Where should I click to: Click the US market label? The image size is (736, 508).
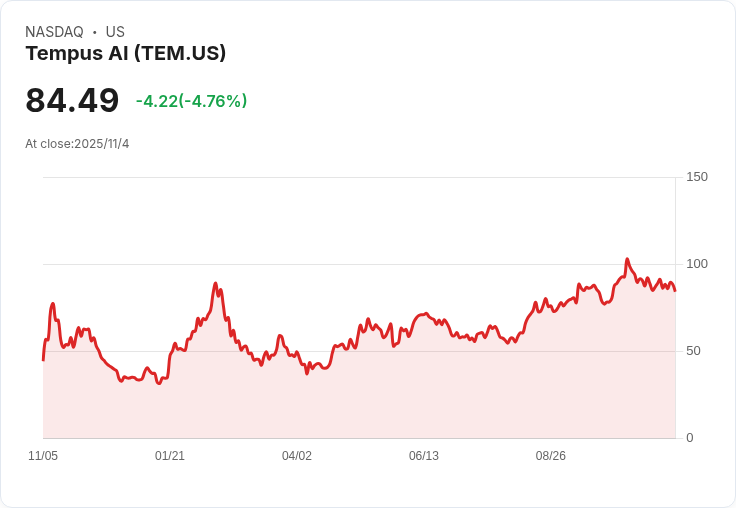(115, 32)
